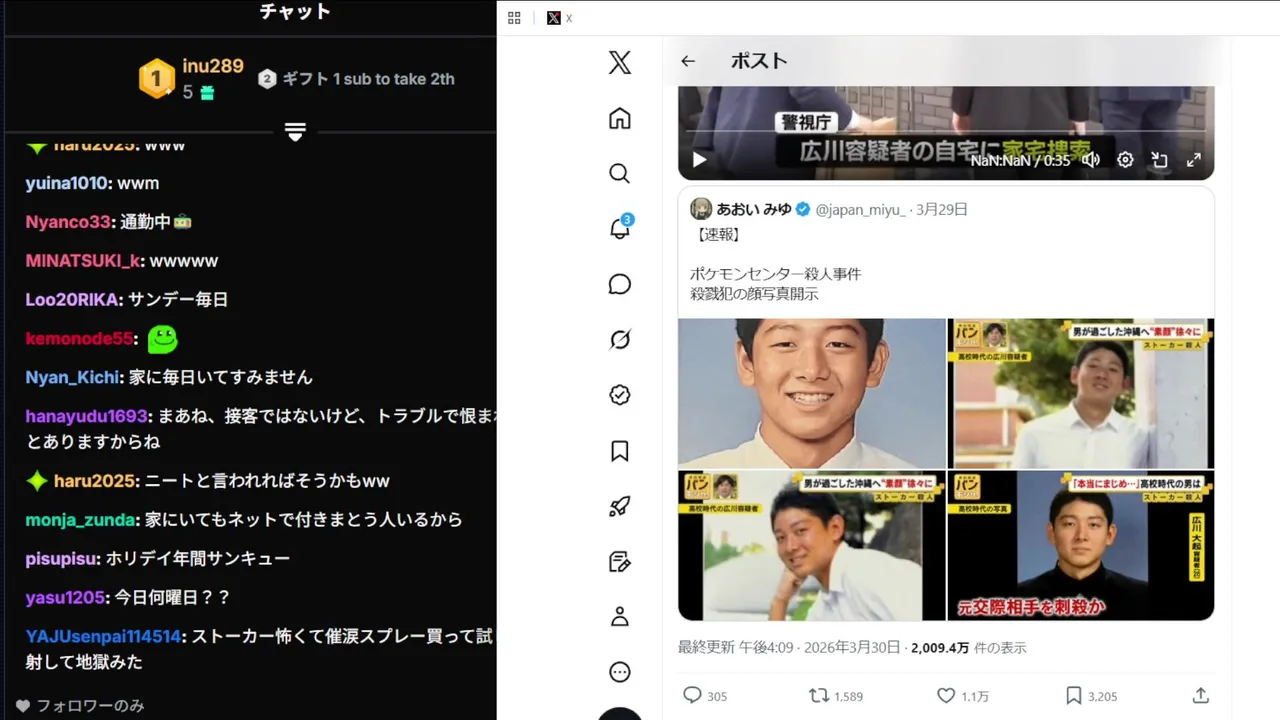1280x720 pixels.
Task: Open the bottom-left resting-chin photo
Action: coord(812,546)
